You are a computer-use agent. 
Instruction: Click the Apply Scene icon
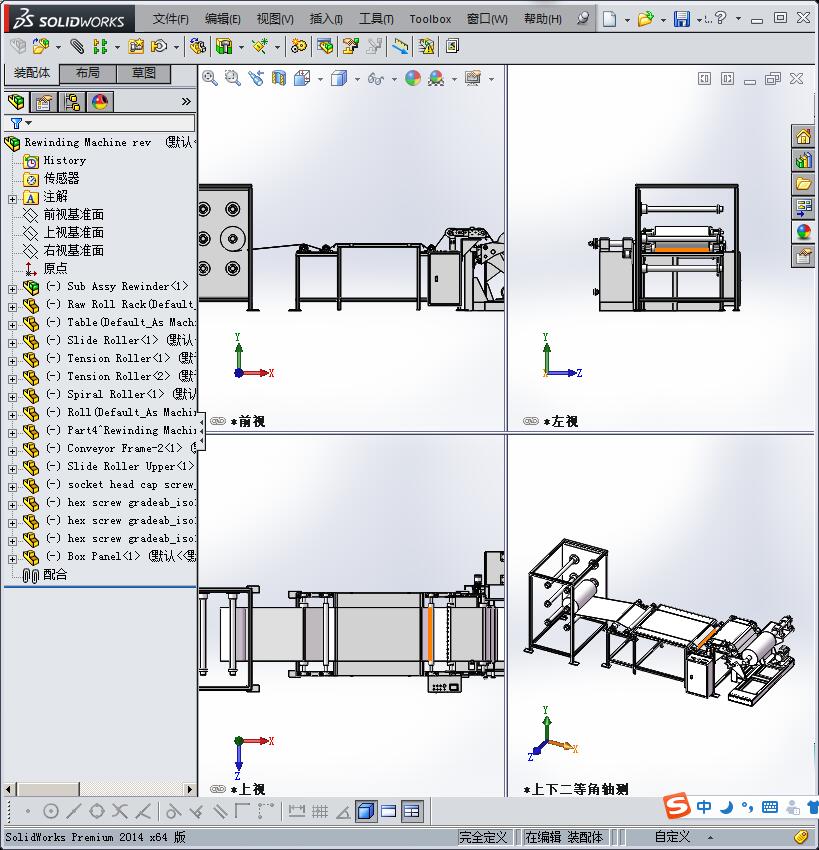coord(436,79)
